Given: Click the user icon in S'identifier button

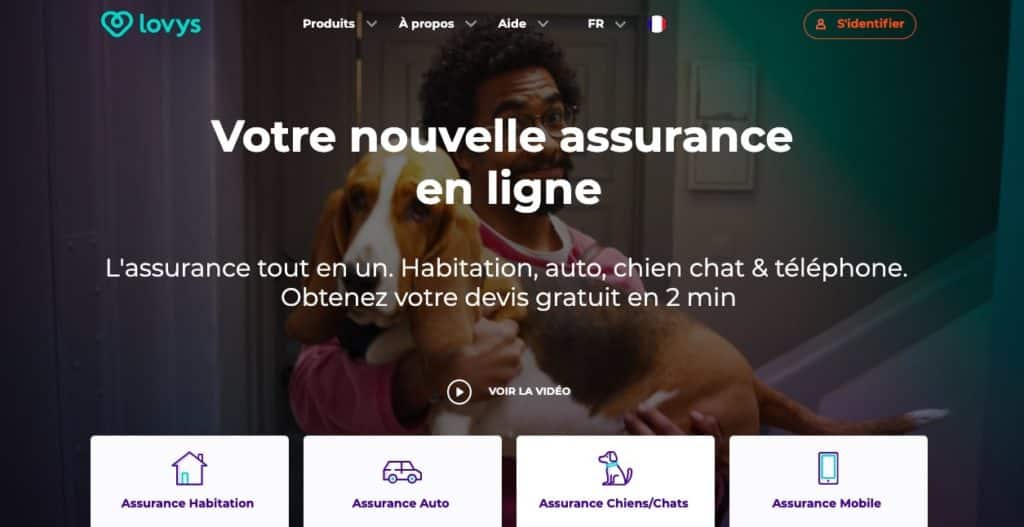Looking at the screenshot, I should click(x=821, y=24).
